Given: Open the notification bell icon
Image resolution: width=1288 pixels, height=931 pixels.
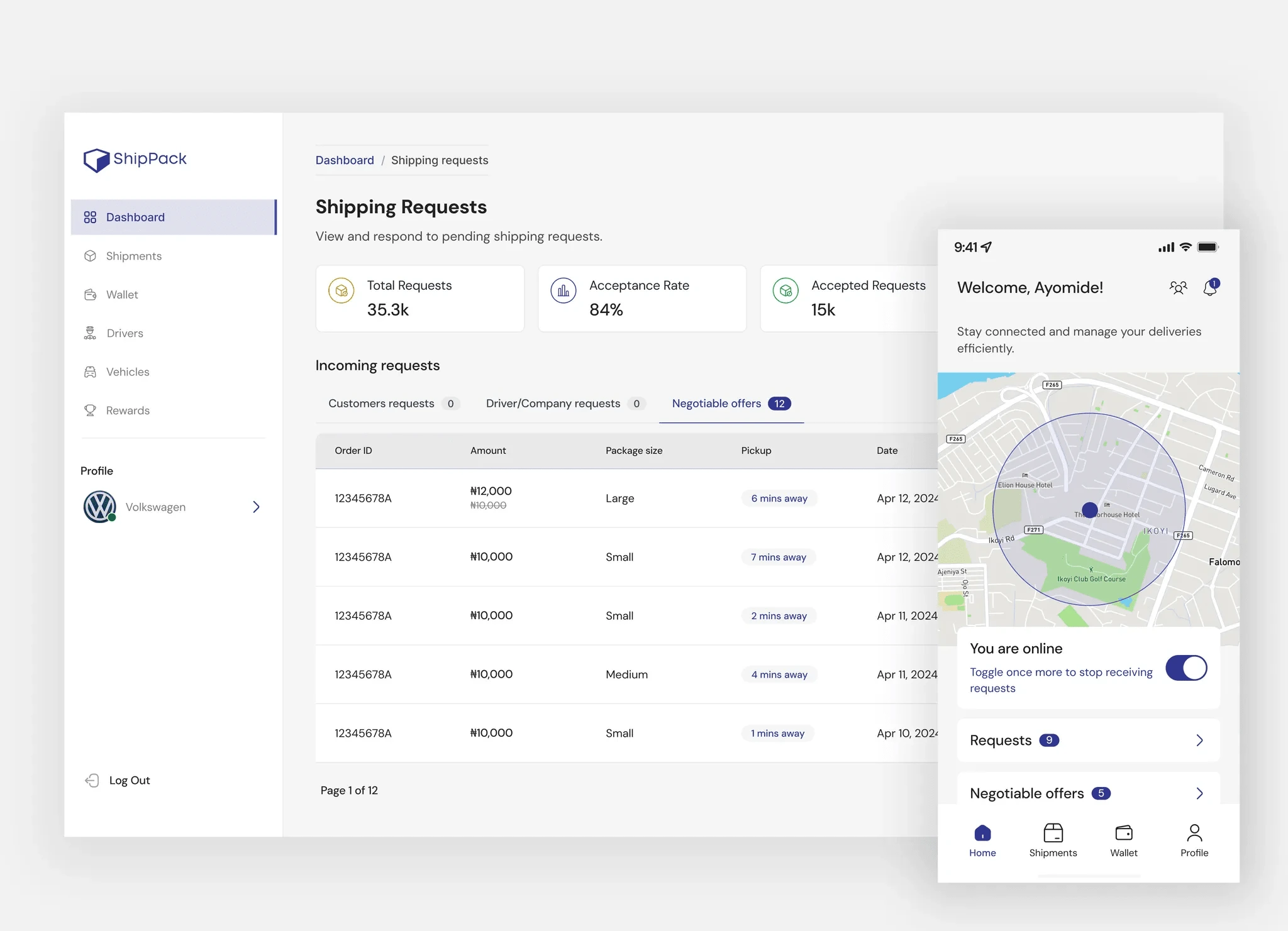Looking at the screenshot, I should pos(1210,288).
